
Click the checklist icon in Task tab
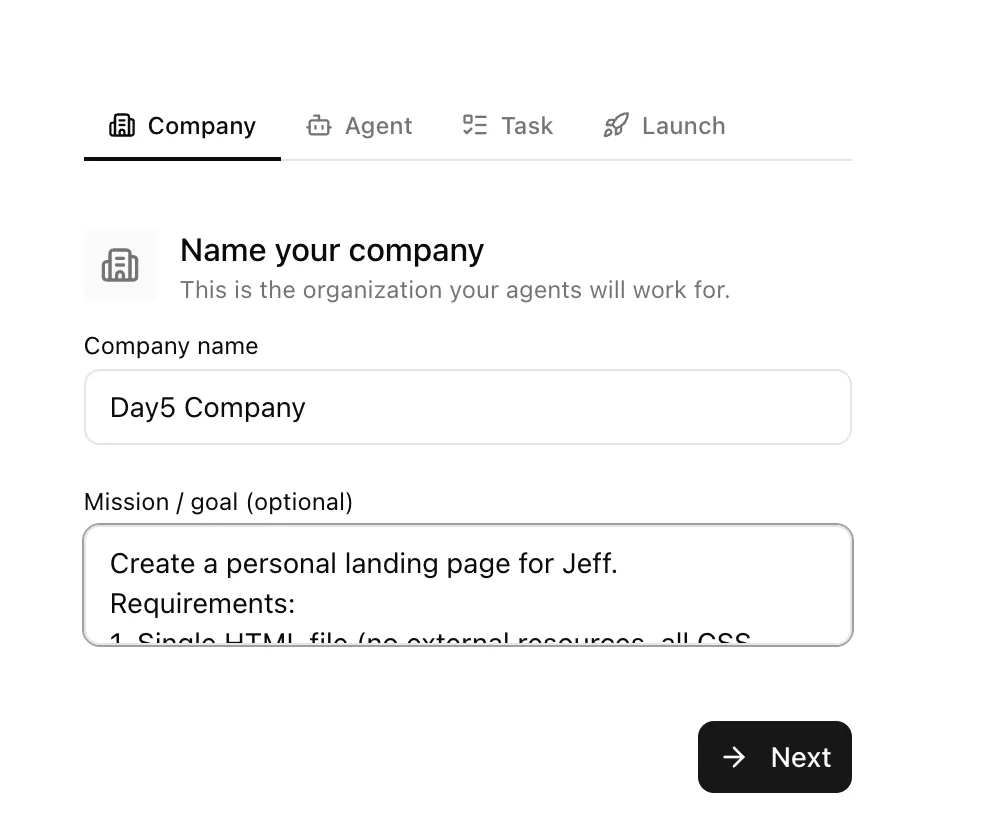474,125
